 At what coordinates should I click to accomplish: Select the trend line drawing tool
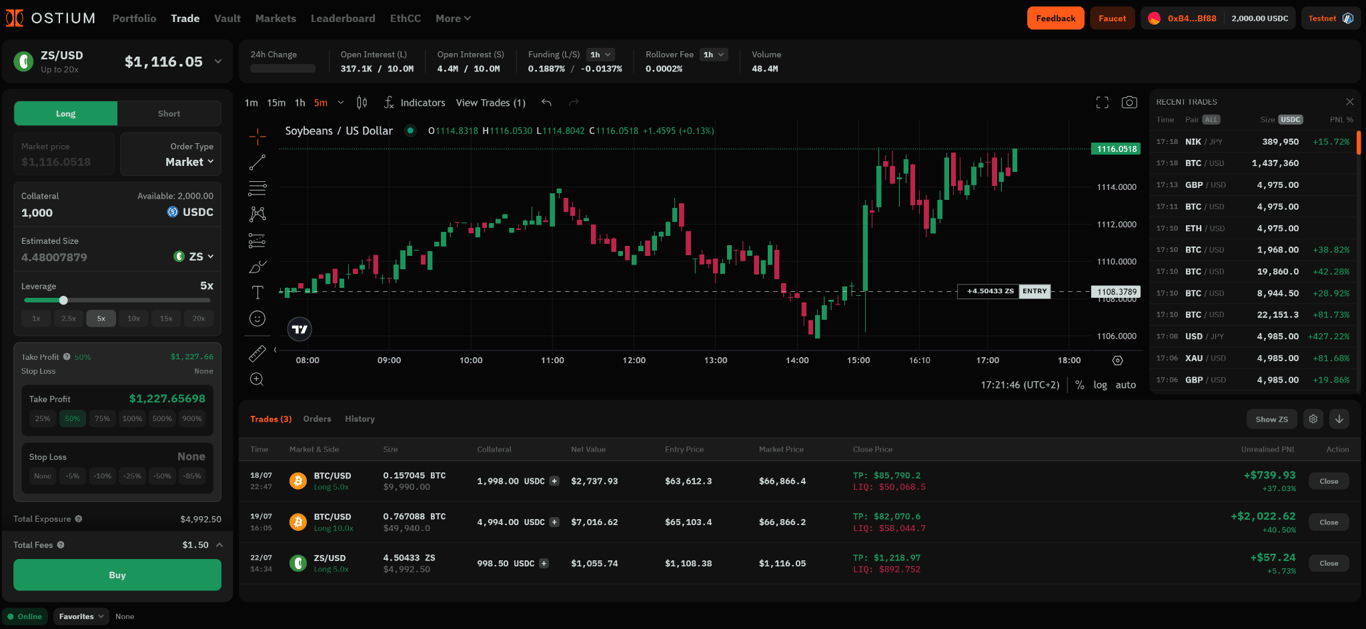point(258,162)
